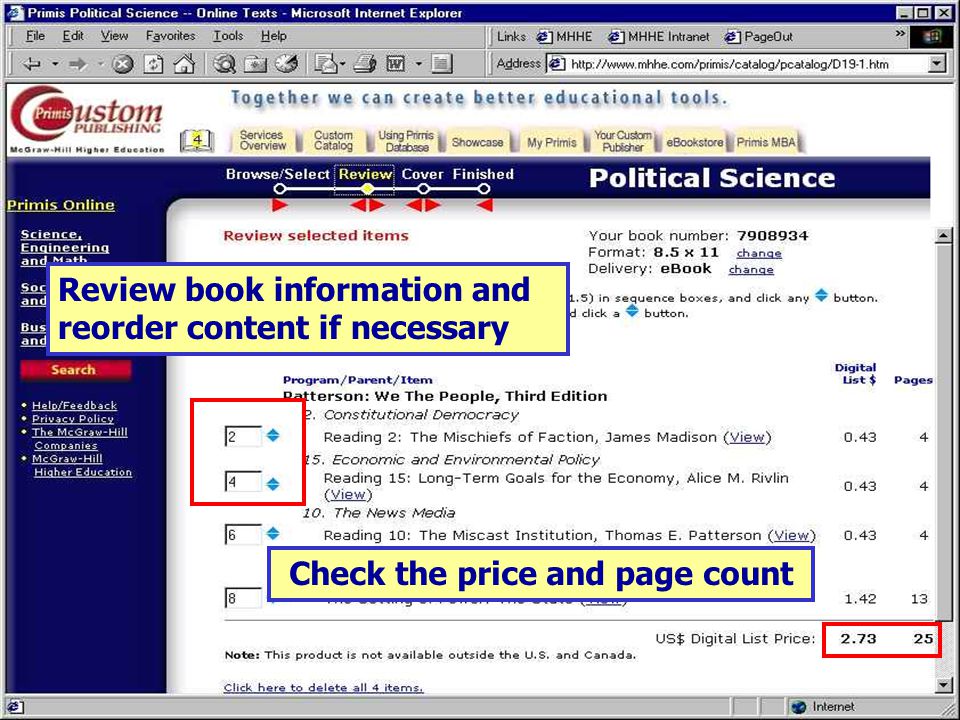Click reorder arrows beside sequence box 4
This screenshot has width=960, height=720.
click(273, 484)
